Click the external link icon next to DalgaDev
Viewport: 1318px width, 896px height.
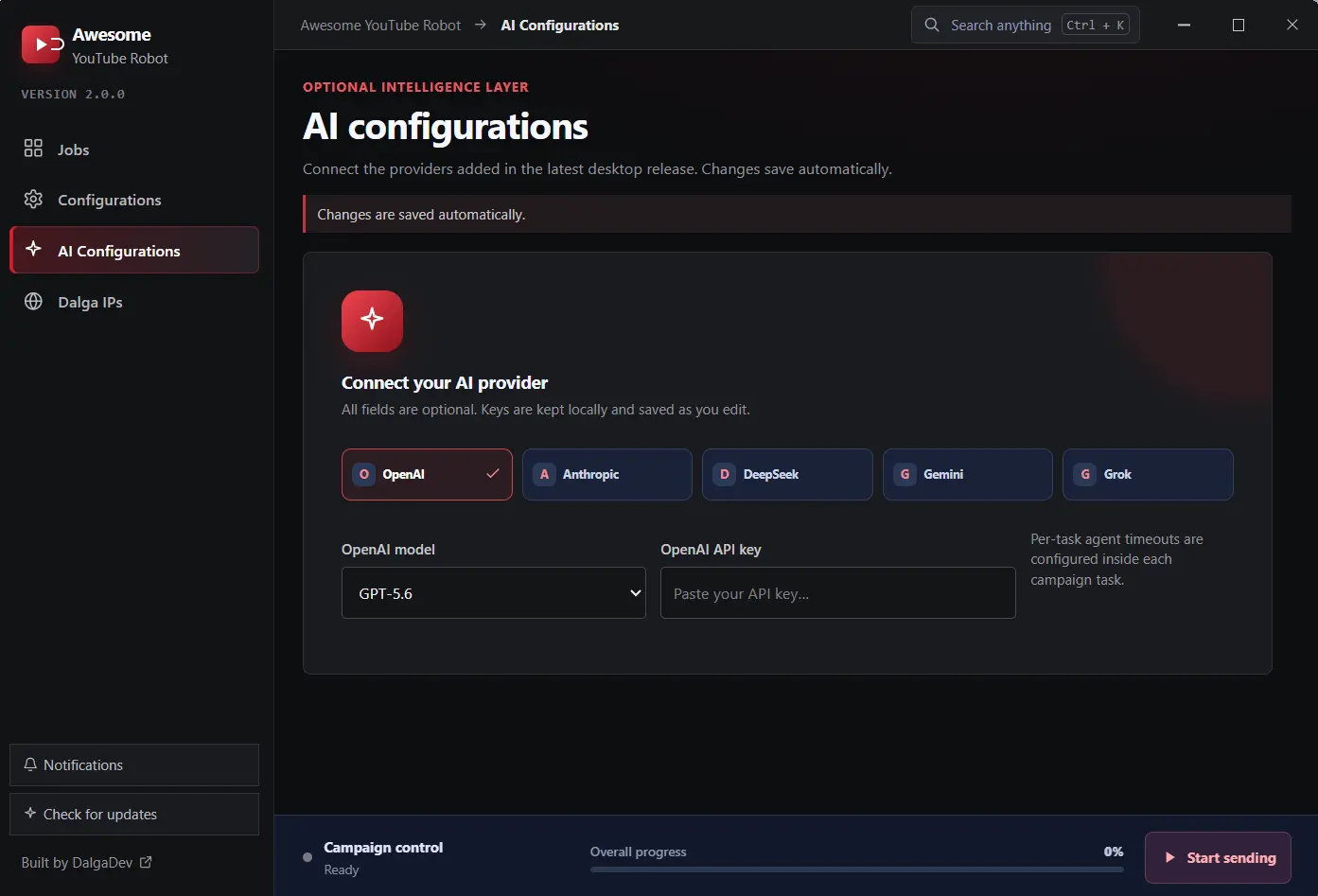point(146,862)
